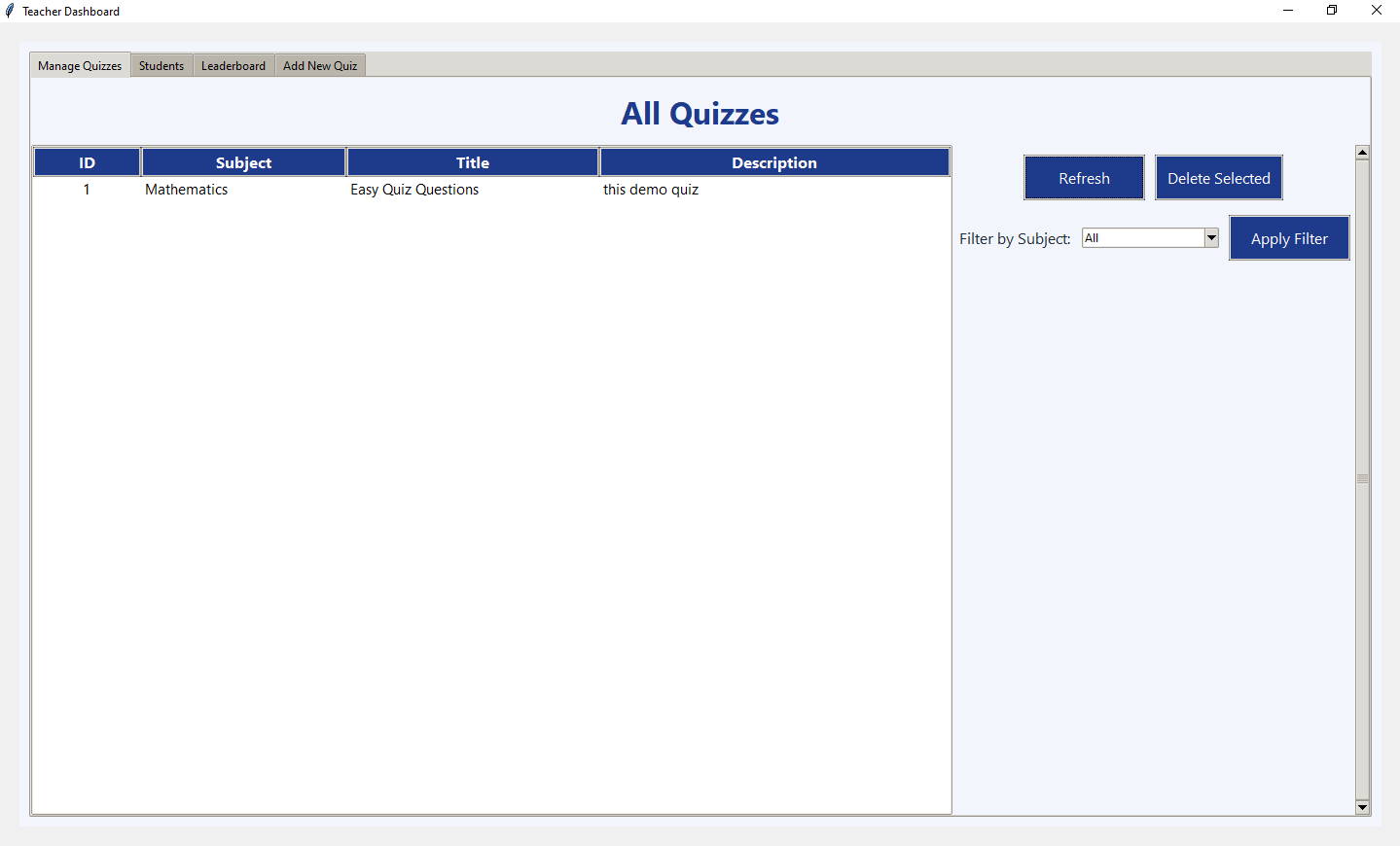This screenshot has width=1400, height=846.
Task: Apply the subject filter
Action: pyautogui.click(x=1289, y=237)
